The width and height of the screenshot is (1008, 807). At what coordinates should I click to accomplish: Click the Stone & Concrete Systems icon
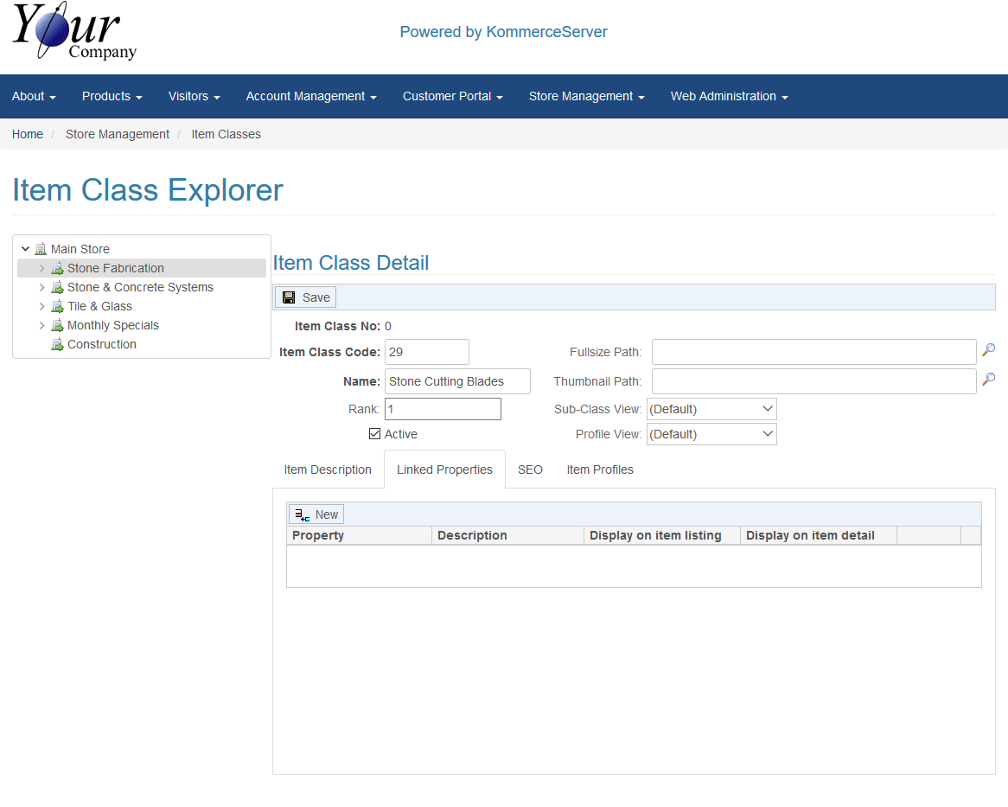click(x=57, y=287)
